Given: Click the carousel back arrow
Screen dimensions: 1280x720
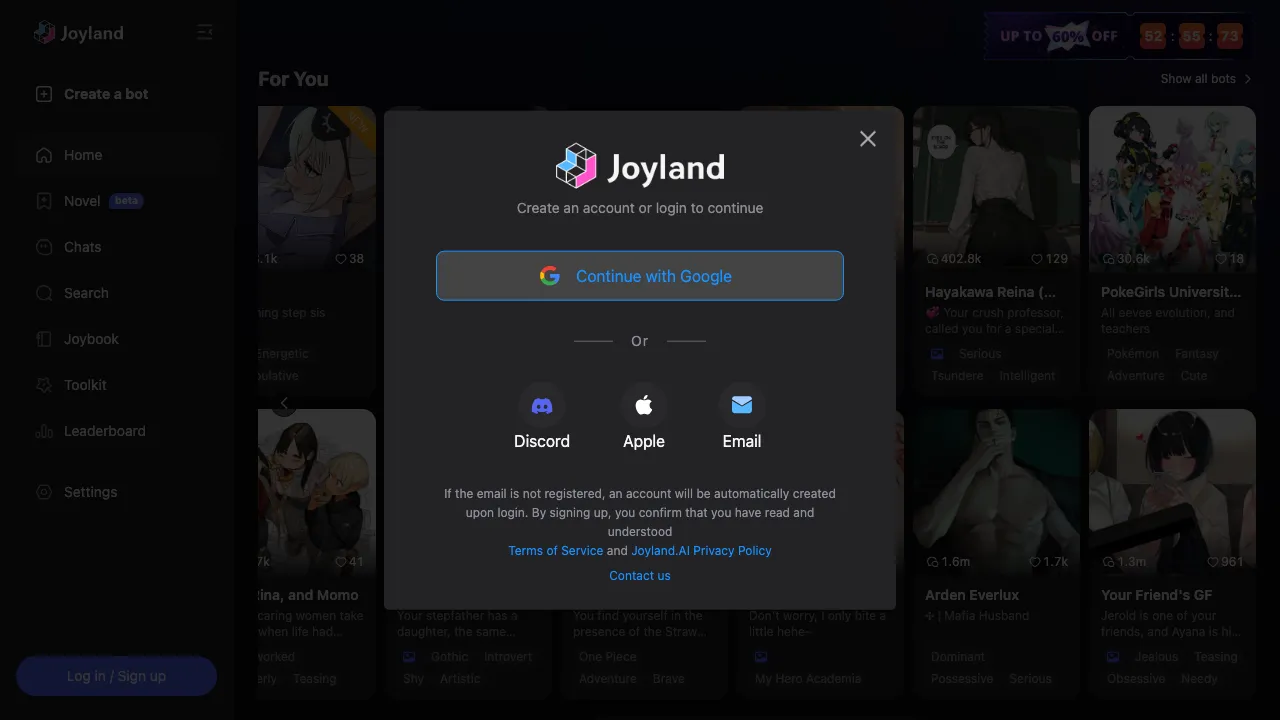Looking at the screenshot, I should pyautogui.click(x=284, y=404).
